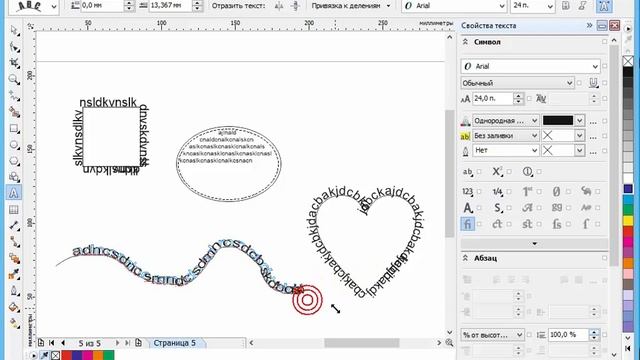Open the Нет outline width dropdown

(534, 151)
